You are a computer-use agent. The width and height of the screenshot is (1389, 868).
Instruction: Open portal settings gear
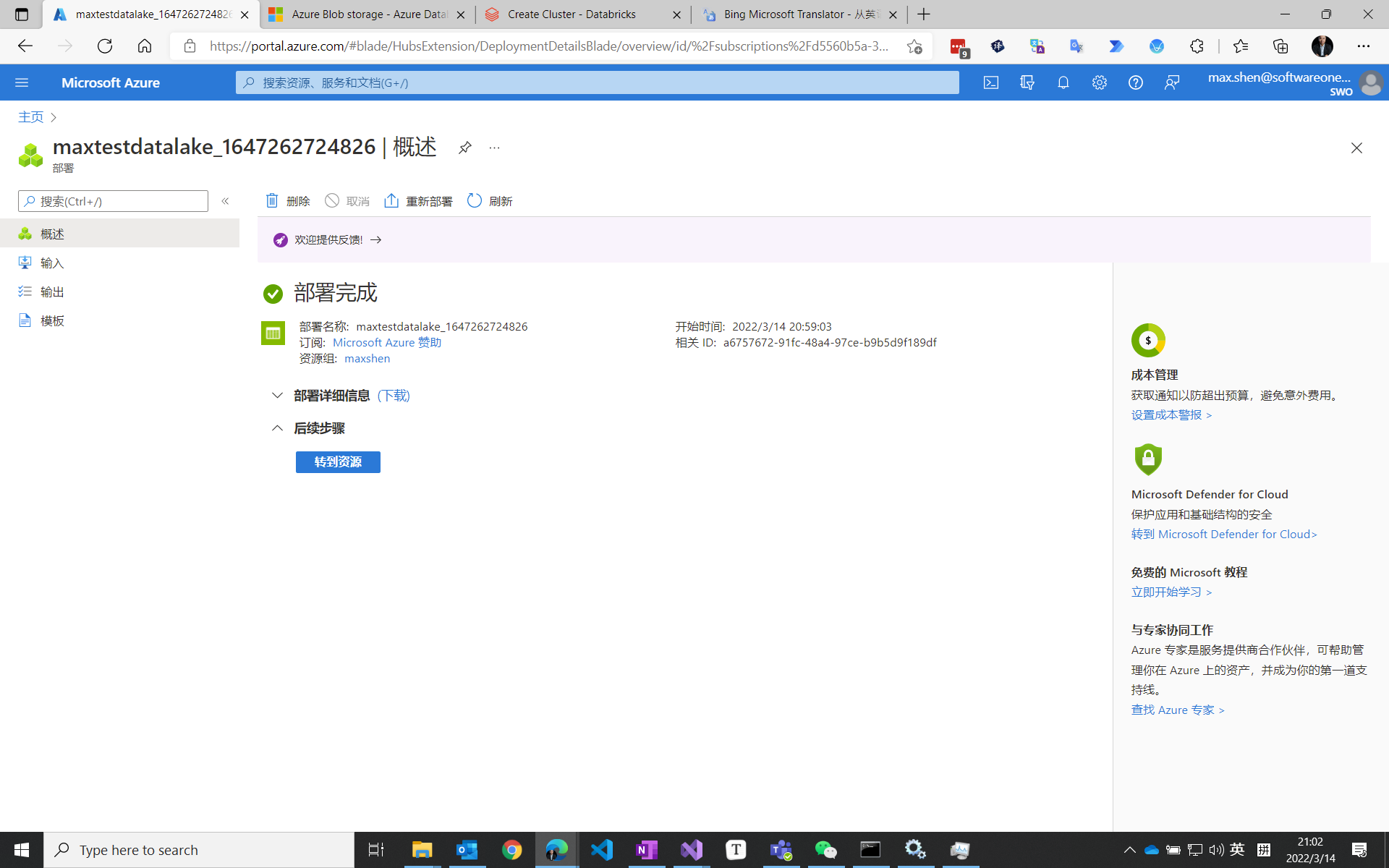click(1099, 82)
